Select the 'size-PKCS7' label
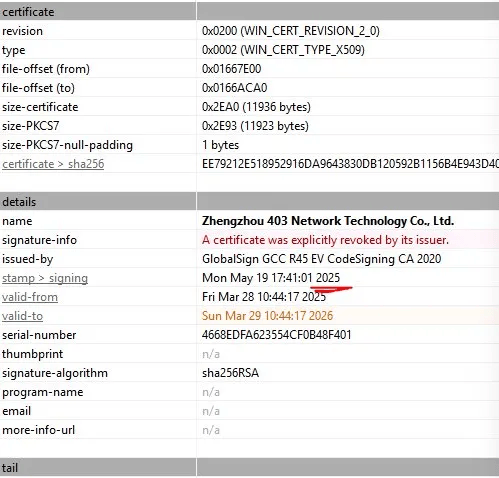The image size is (499, 478). (x=31, y=126)
